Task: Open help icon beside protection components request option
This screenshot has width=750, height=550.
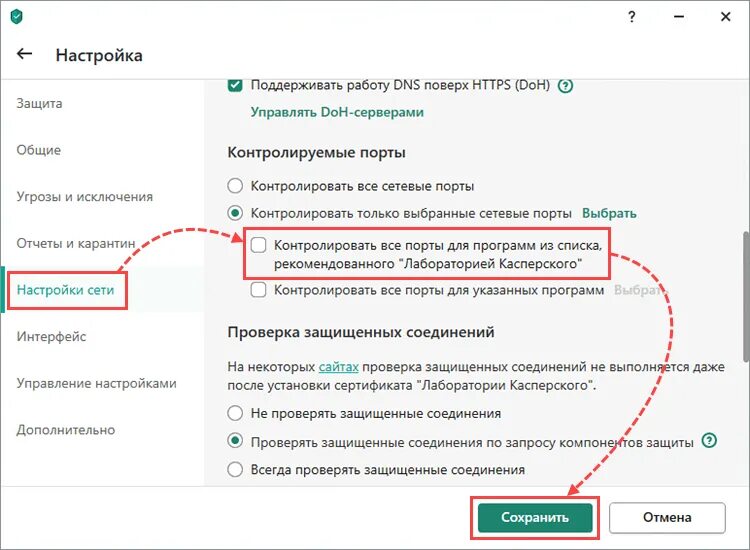Action: pyautogui.click(x=709, y=440)
